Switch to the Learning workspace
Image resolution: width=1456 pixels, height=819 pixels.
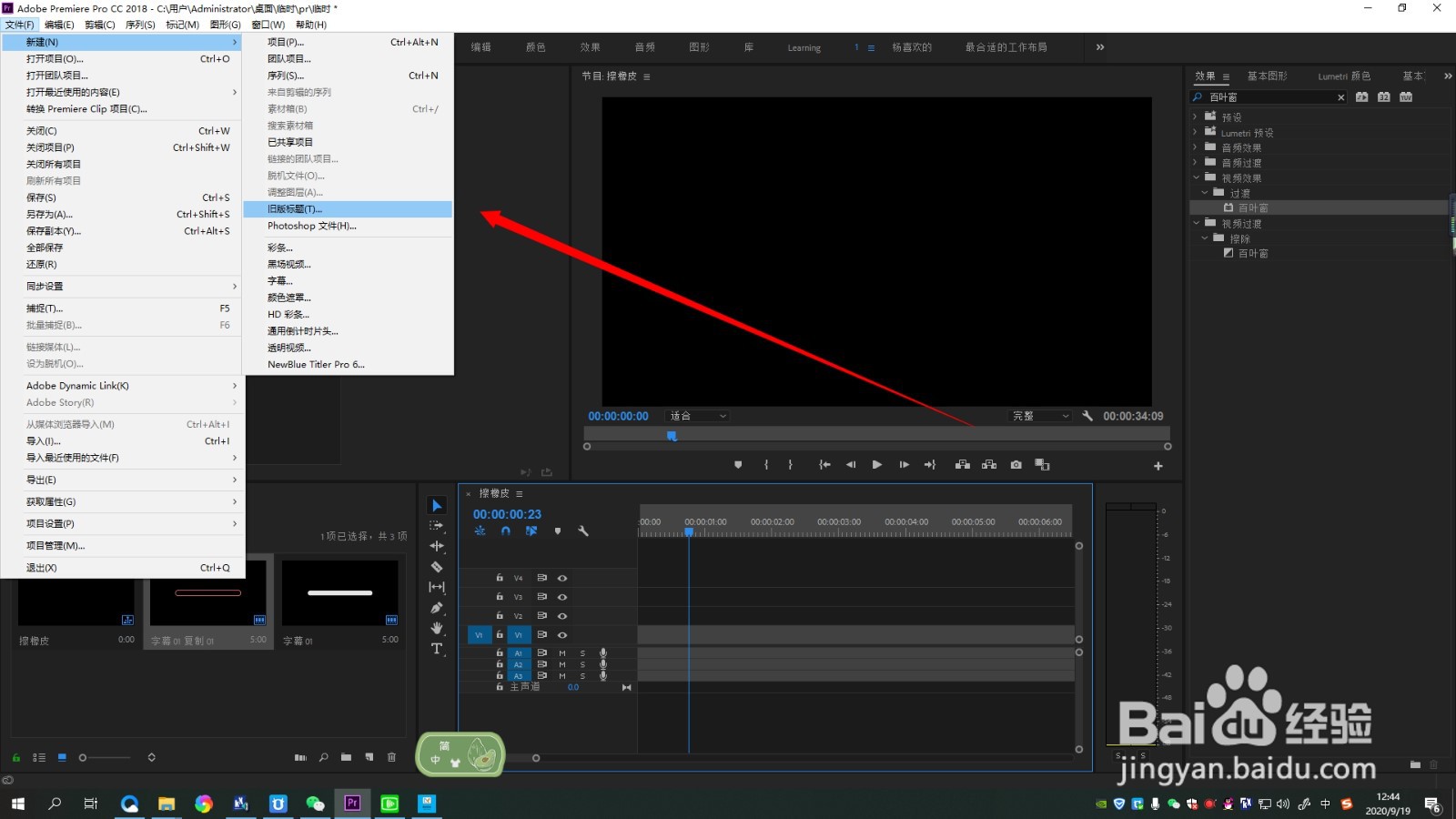tap(804, 47)
